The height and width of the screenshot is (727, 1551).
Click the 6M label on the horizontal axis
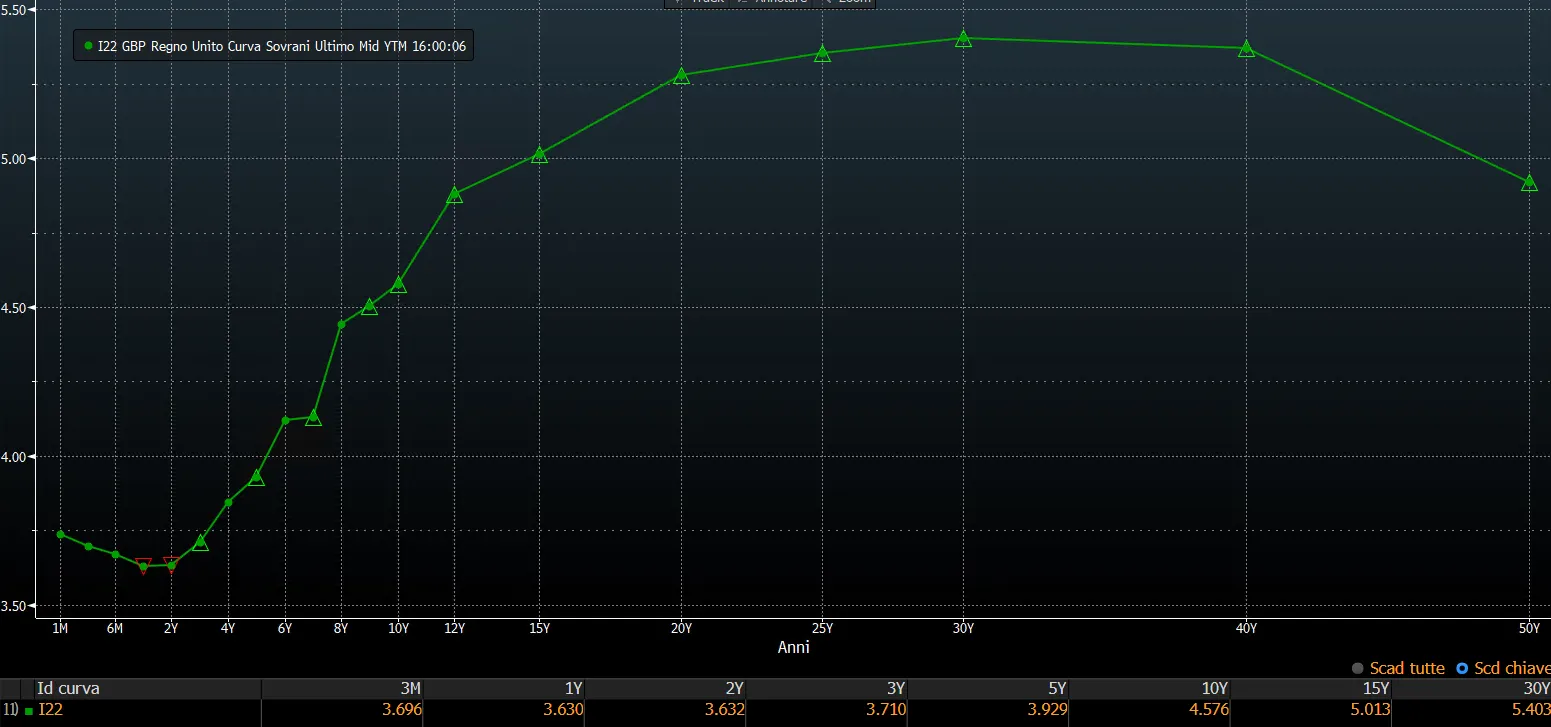click(x=115, y=628)
